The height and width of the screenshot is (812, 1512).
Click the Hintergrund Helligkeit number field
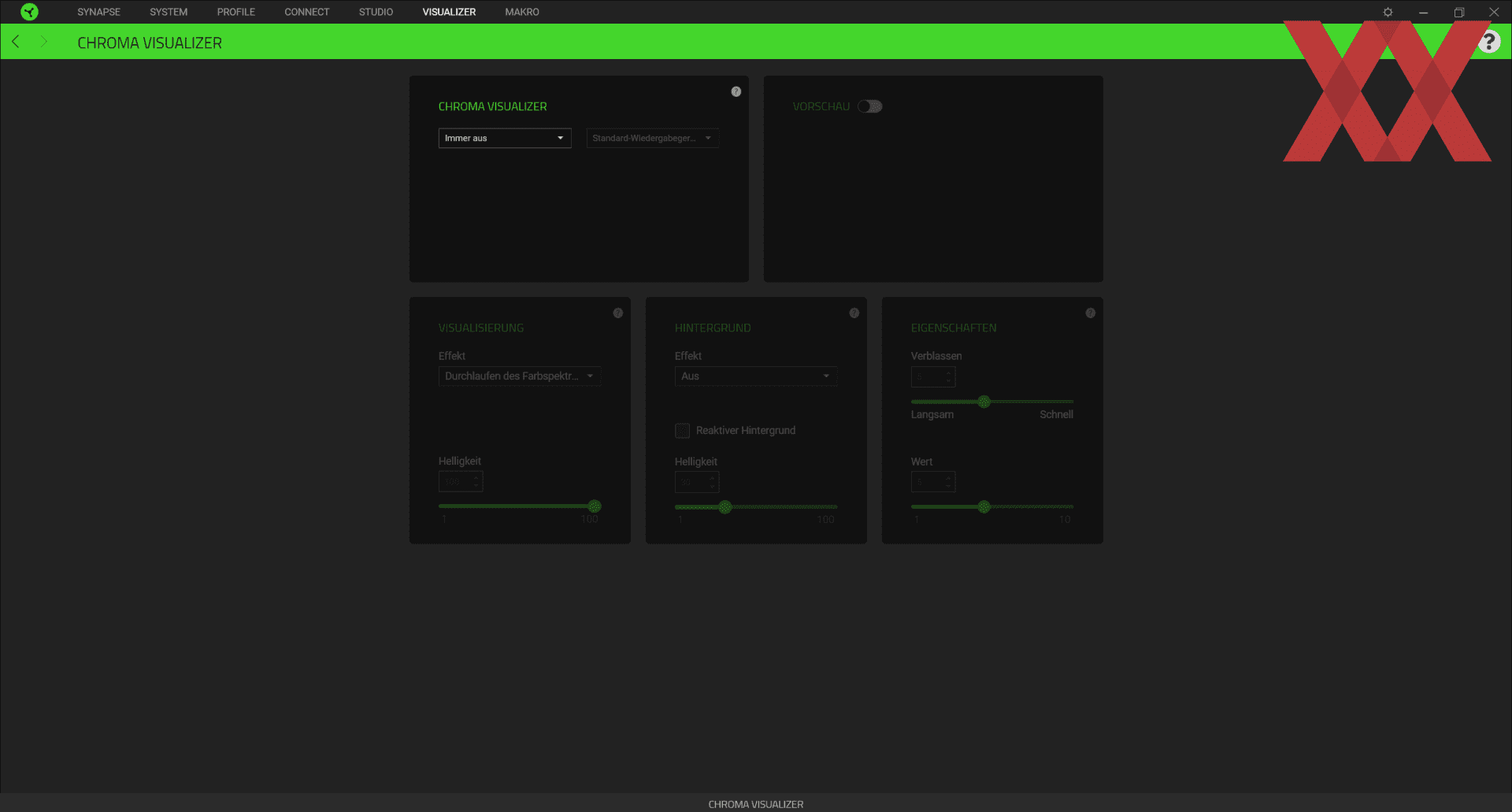coord(697,481)
